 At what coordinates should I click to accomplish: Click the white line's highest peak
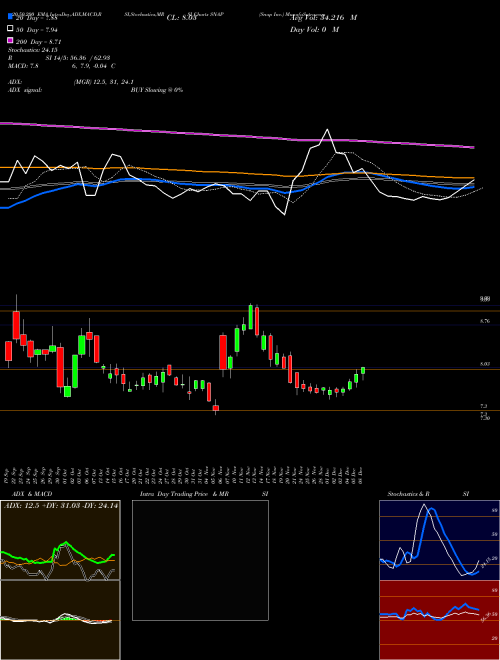pyautogui.click(x=327, y=130)
